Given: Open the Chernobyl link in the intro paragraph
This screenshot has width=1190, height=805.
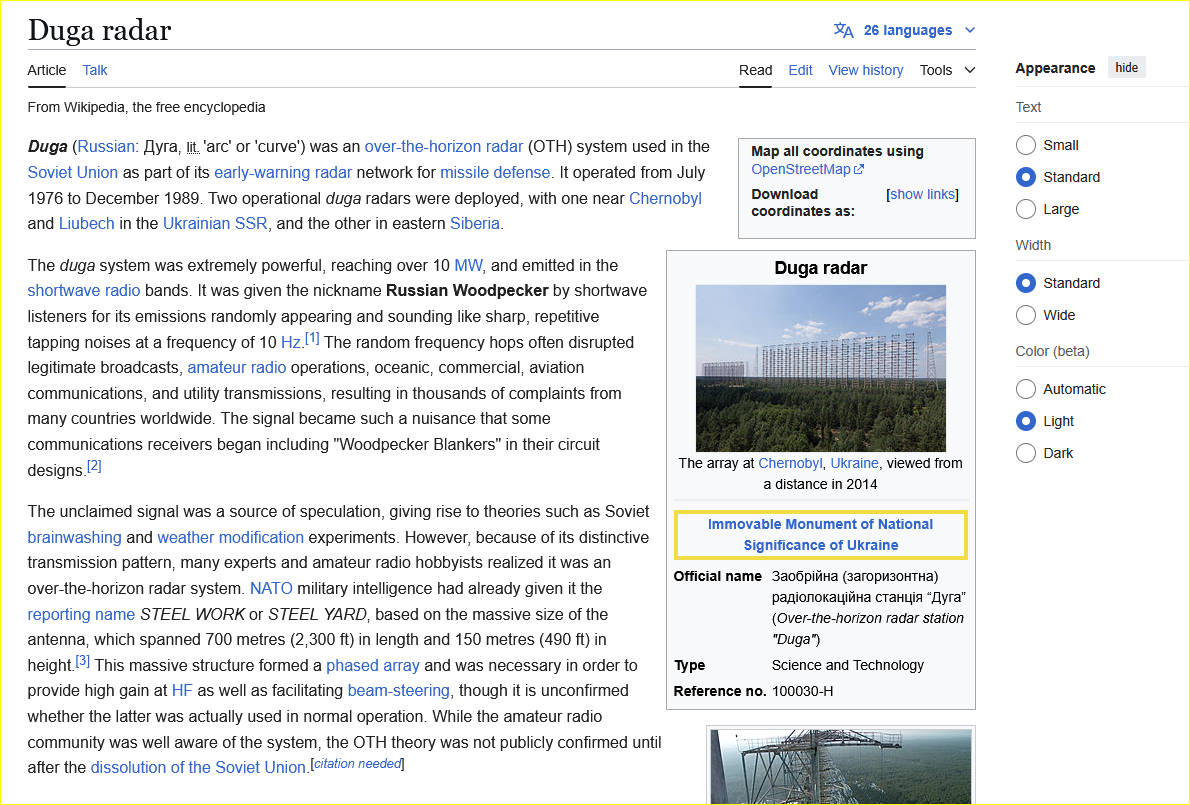Looking at the screenshot, I should coord(665,198).
